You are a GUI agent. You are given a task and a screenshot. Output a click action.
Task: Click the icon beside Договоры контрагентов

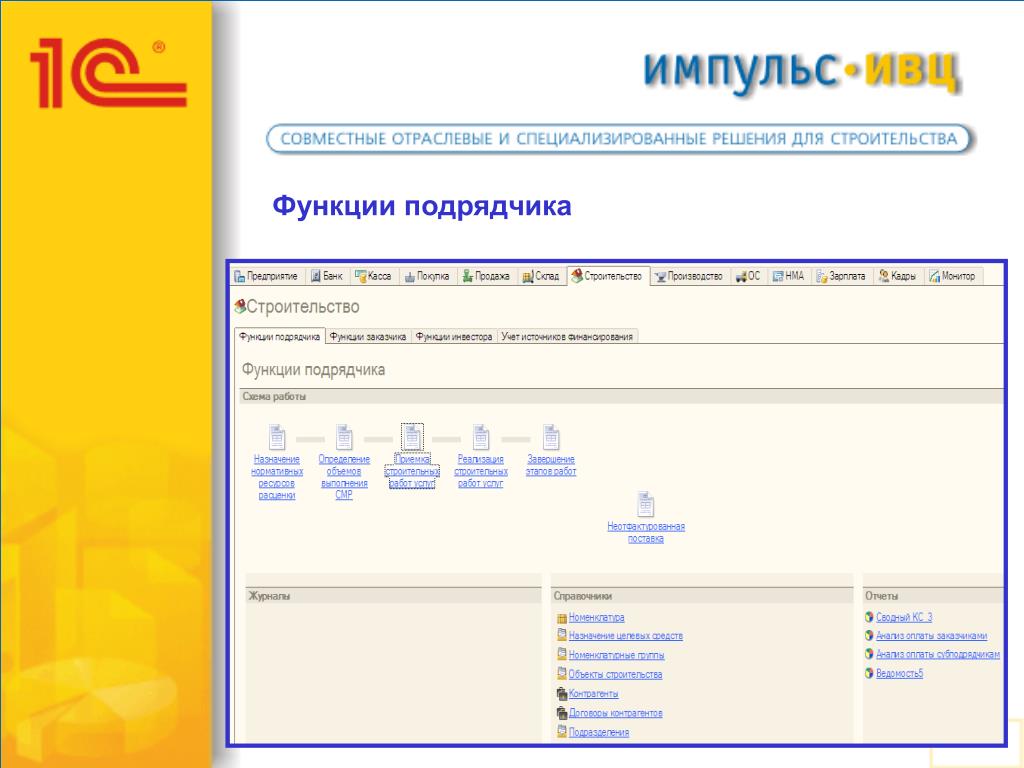click(562, 712)
